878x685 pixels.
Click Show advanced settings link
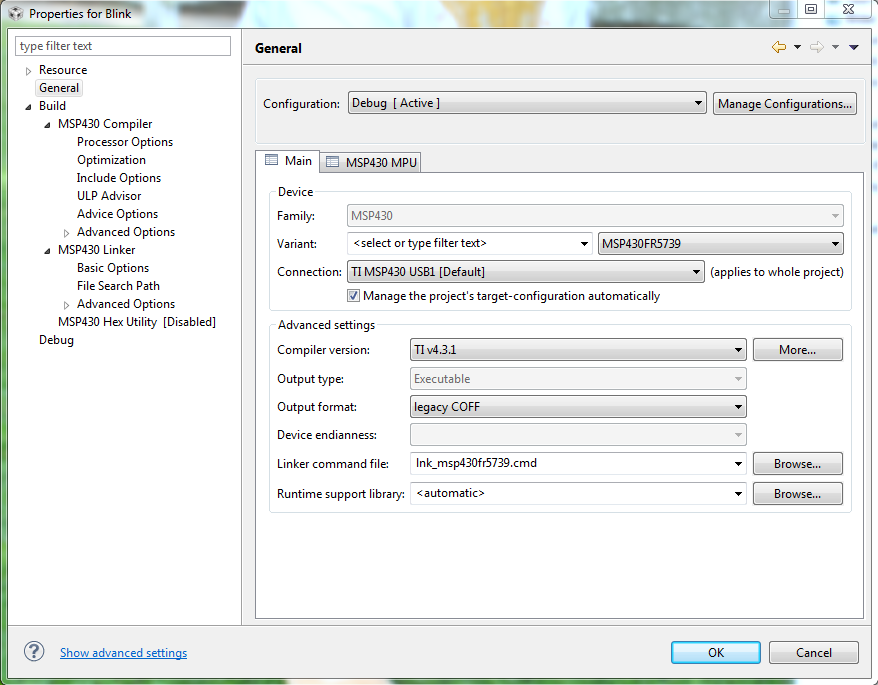(123, 653)
